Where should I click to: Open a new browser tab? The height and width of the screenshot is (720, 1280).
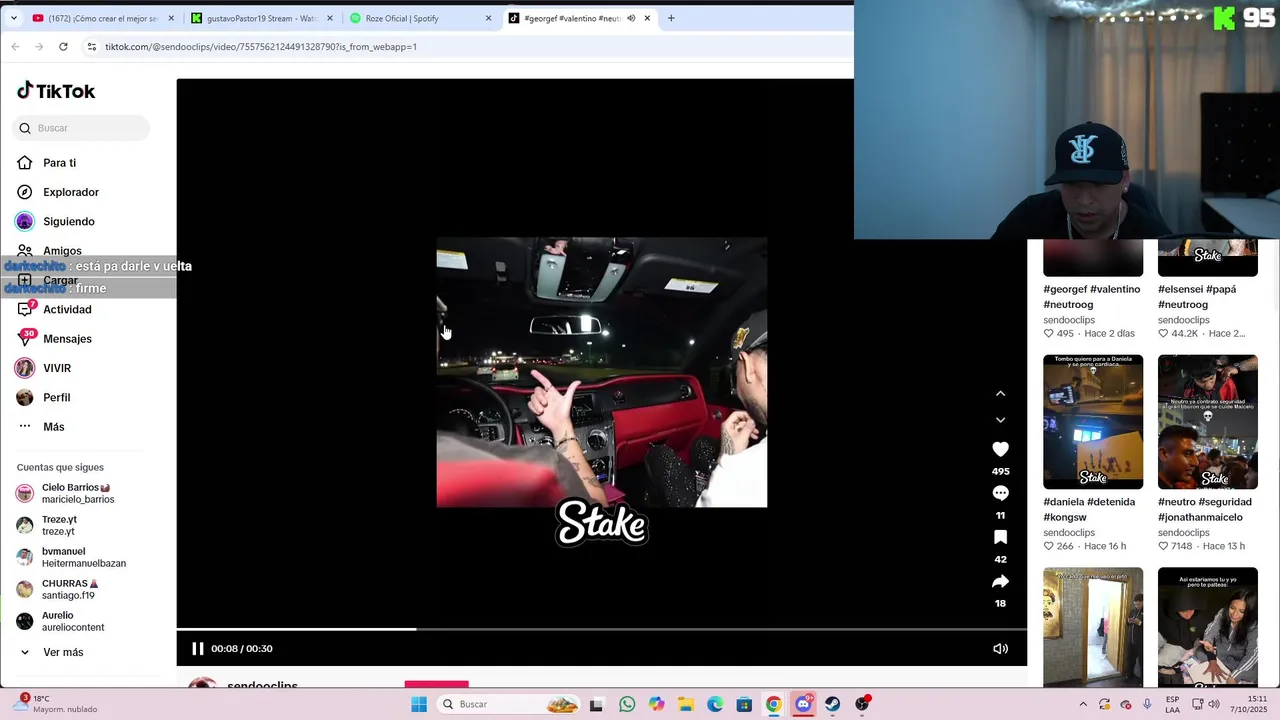click(671, 18)
